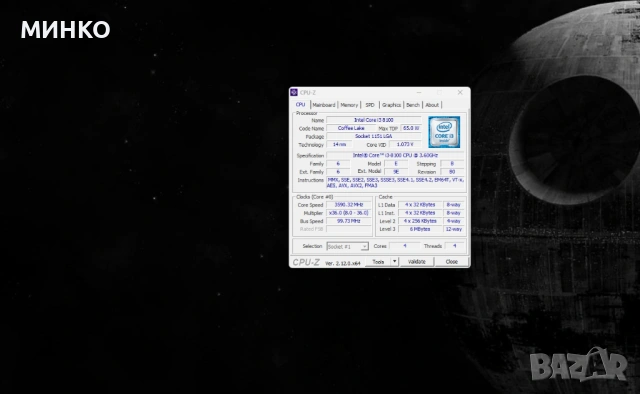The image size is (640, 394).
Task: Click the Intel Core i3 logo badge
Action: coord(444,132)
